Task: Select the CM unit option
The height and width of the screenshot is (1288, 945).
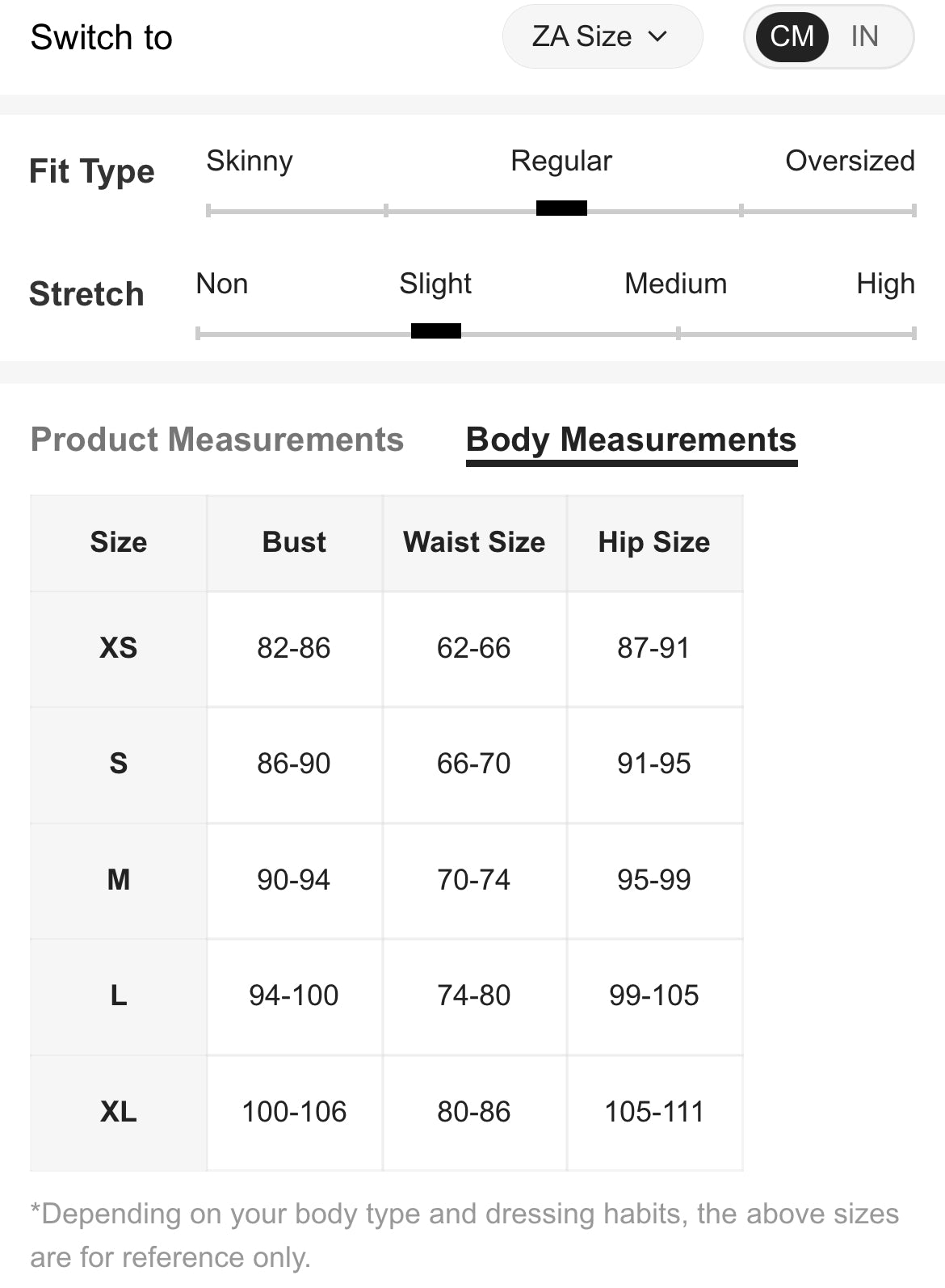Action: [792, 36]
